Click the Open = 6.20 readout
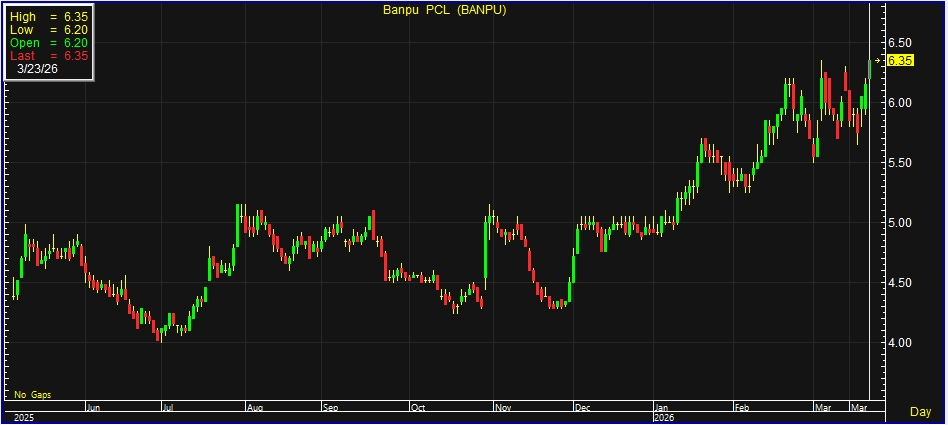This screenshot has width=948, height=425. coord(48,43)
